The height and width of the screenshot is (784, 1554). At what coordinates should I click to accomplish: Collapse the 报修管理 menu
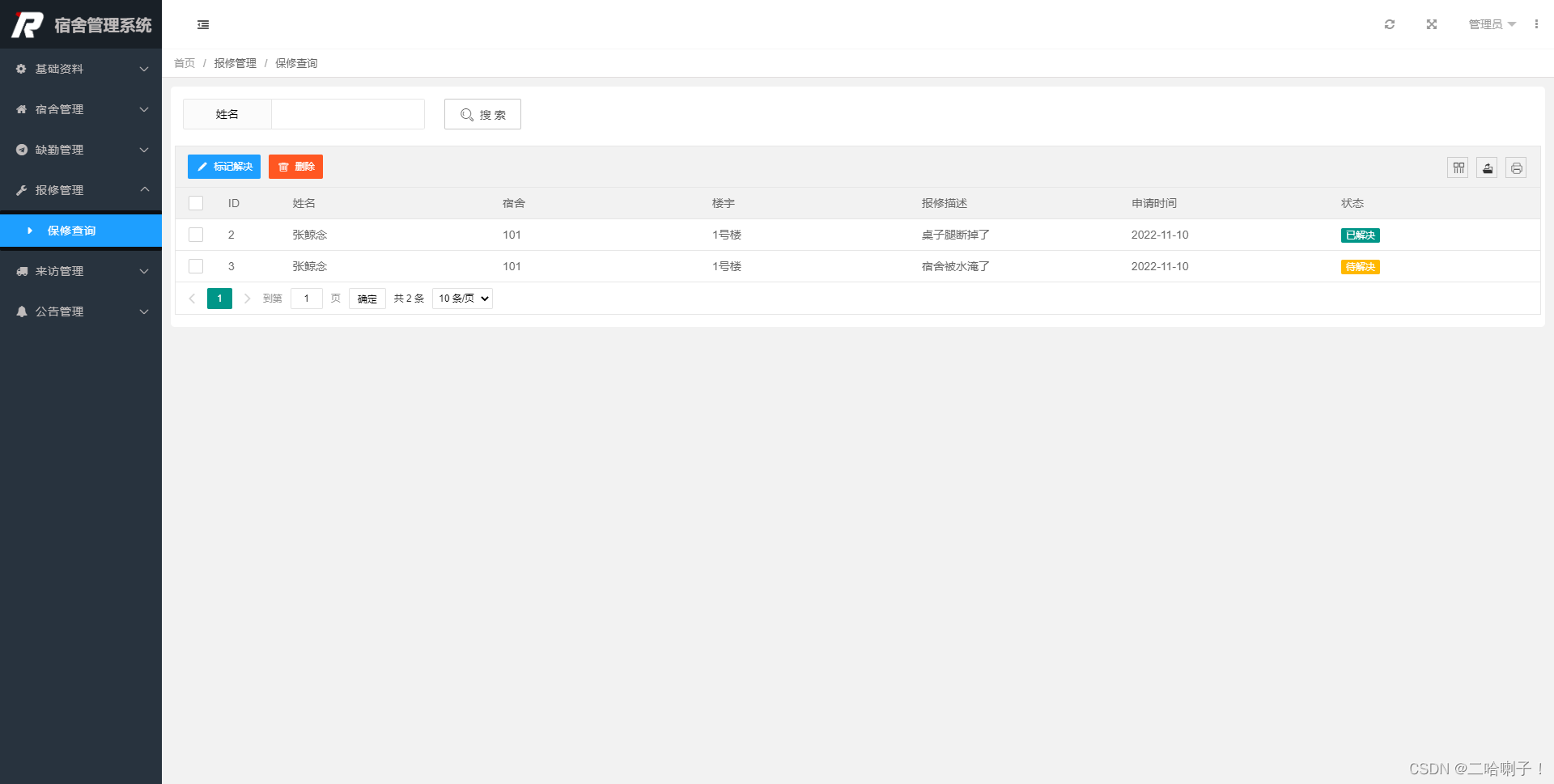(x=81, y=190)
